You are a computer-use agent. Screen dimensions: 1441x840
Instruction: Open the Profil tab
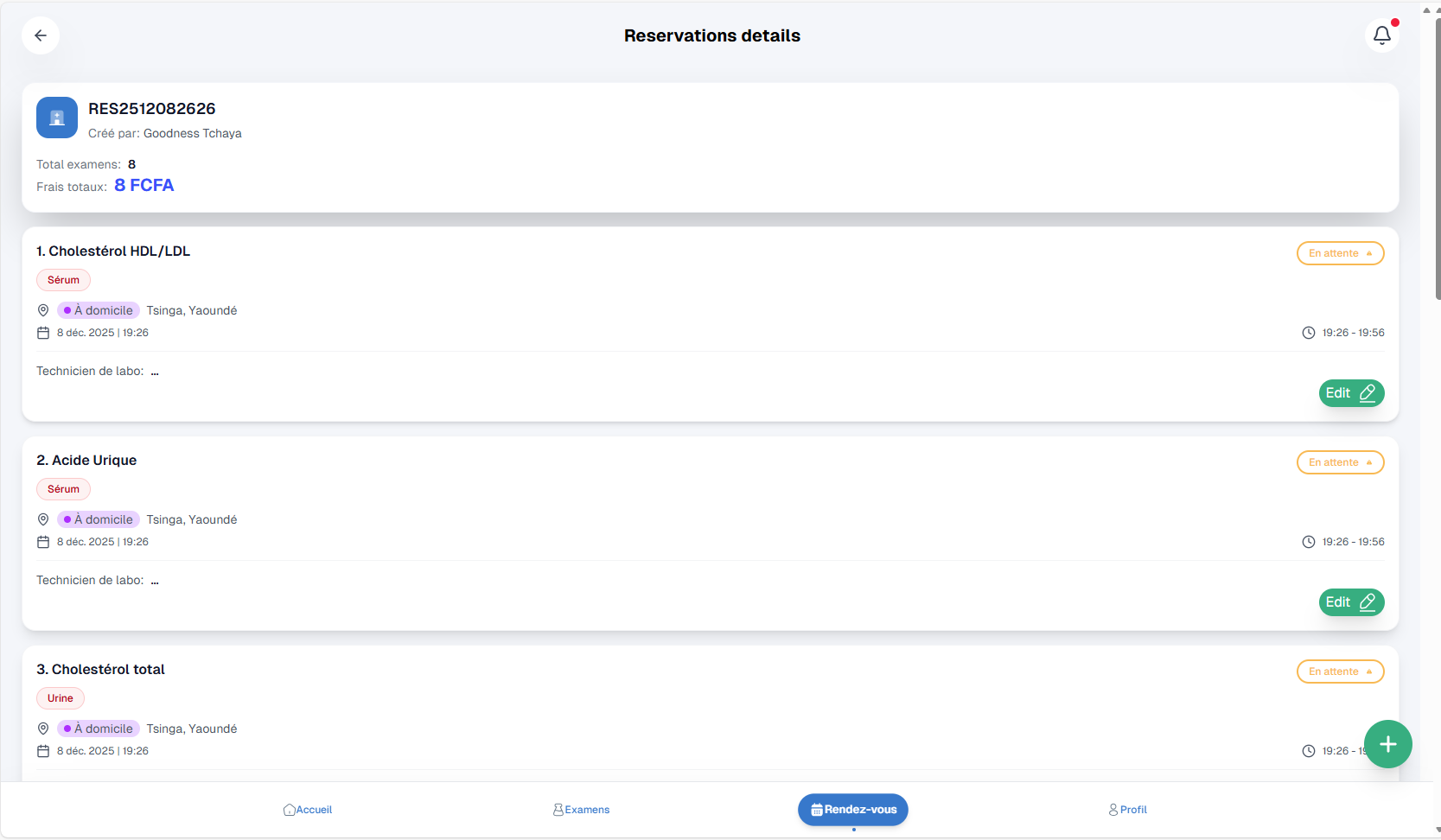(1128, 810)
